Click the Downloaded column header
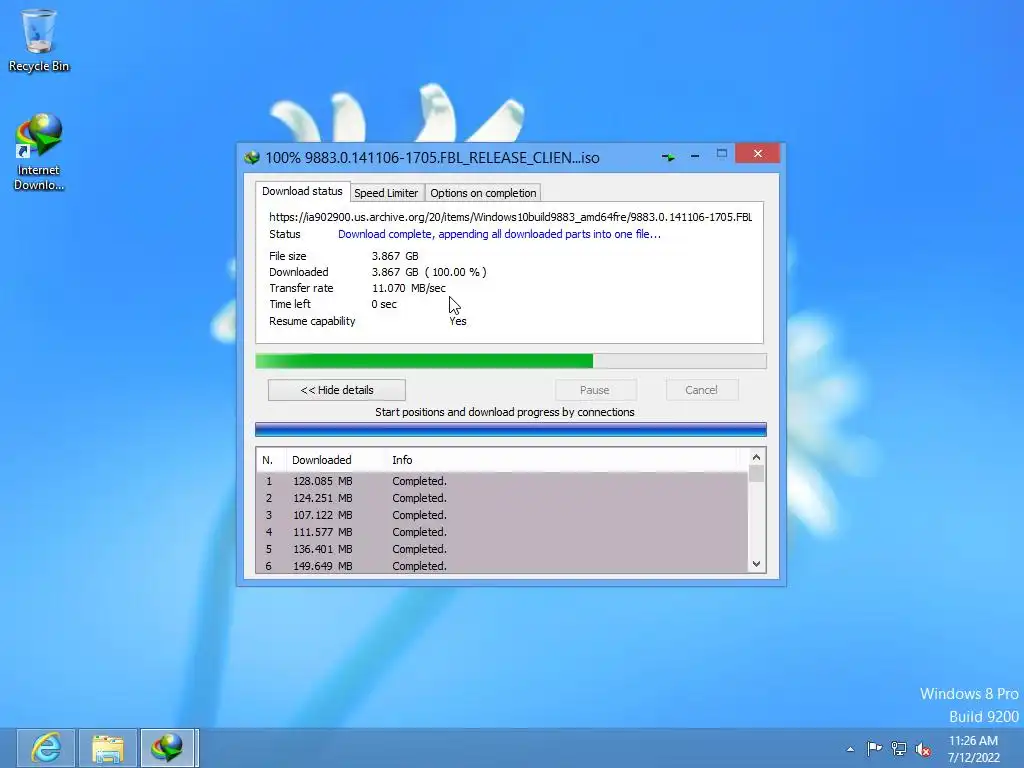Image resolution: width=1024 pixels, height=768 pixels. point(336,460)
